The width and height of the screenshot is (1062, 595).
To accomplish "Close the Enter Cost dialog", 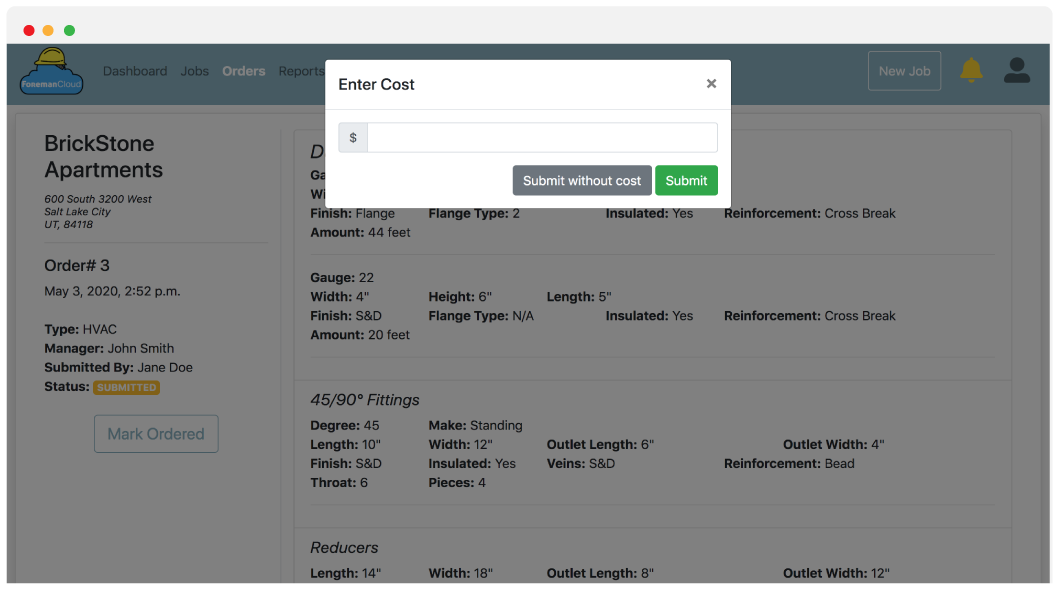I will click(711, 84).
